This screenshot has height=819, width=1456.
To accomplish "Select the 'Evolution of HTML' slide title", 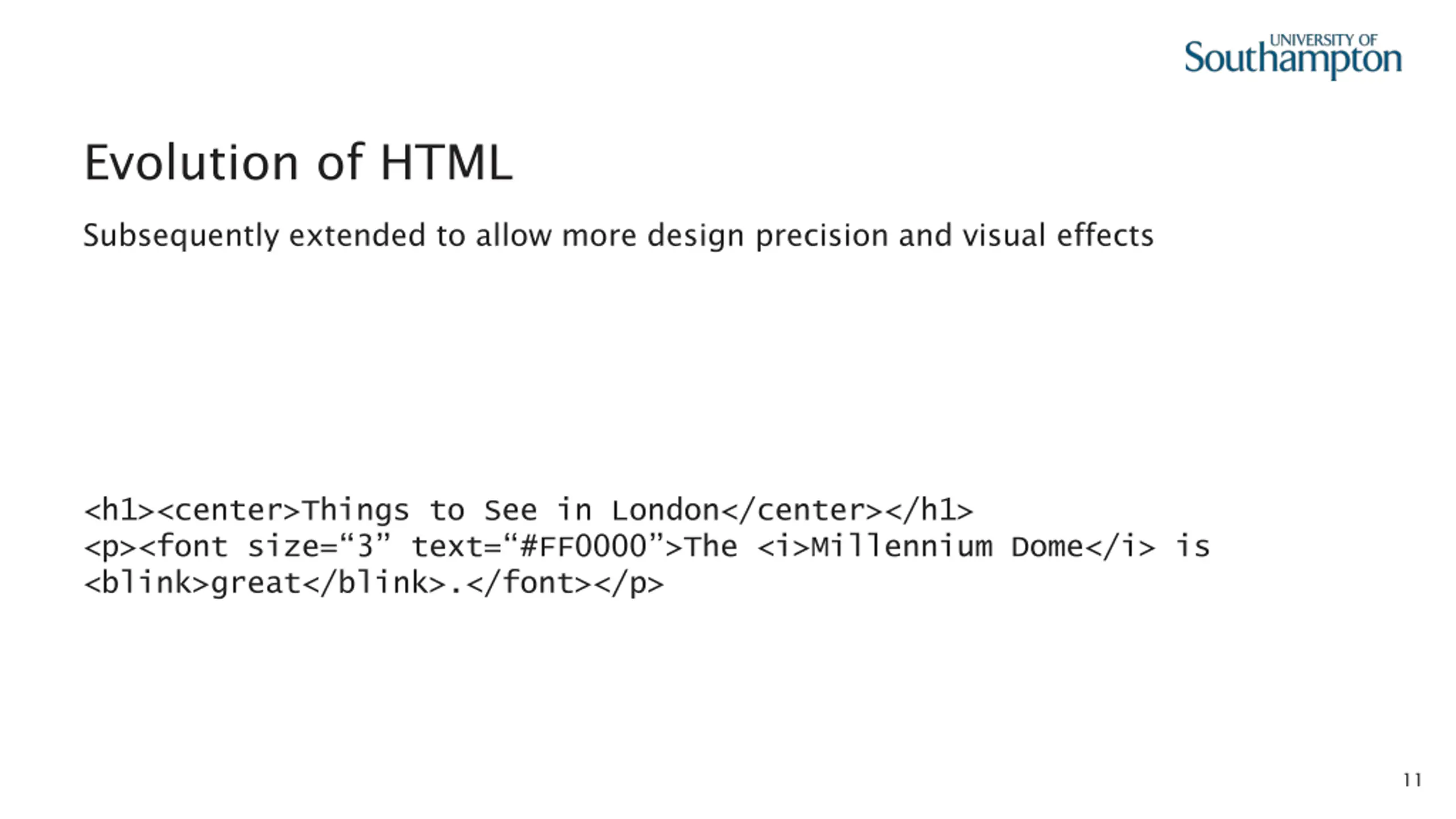I will click(x=299, y=163).
